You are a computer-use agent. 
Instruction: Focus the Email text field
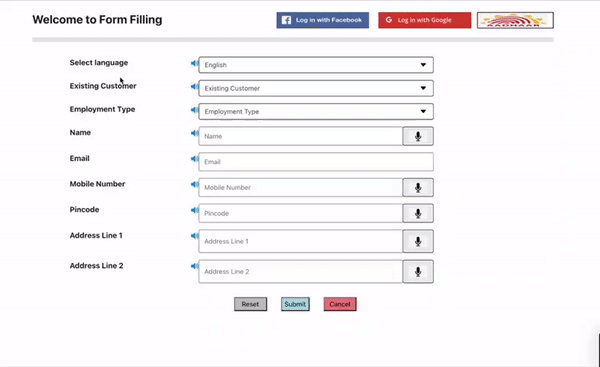click(316, 162)
